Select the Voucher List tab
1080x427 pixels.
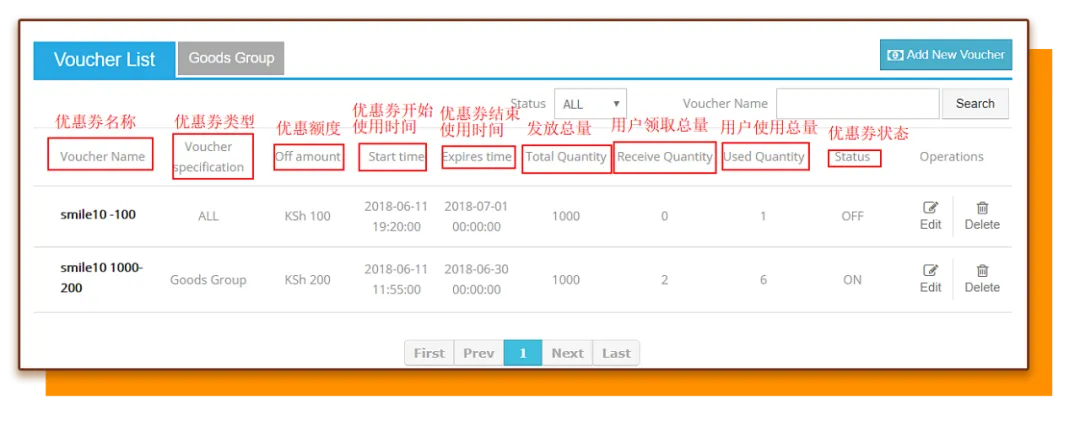pyautogui.click(x=105, y=60)
